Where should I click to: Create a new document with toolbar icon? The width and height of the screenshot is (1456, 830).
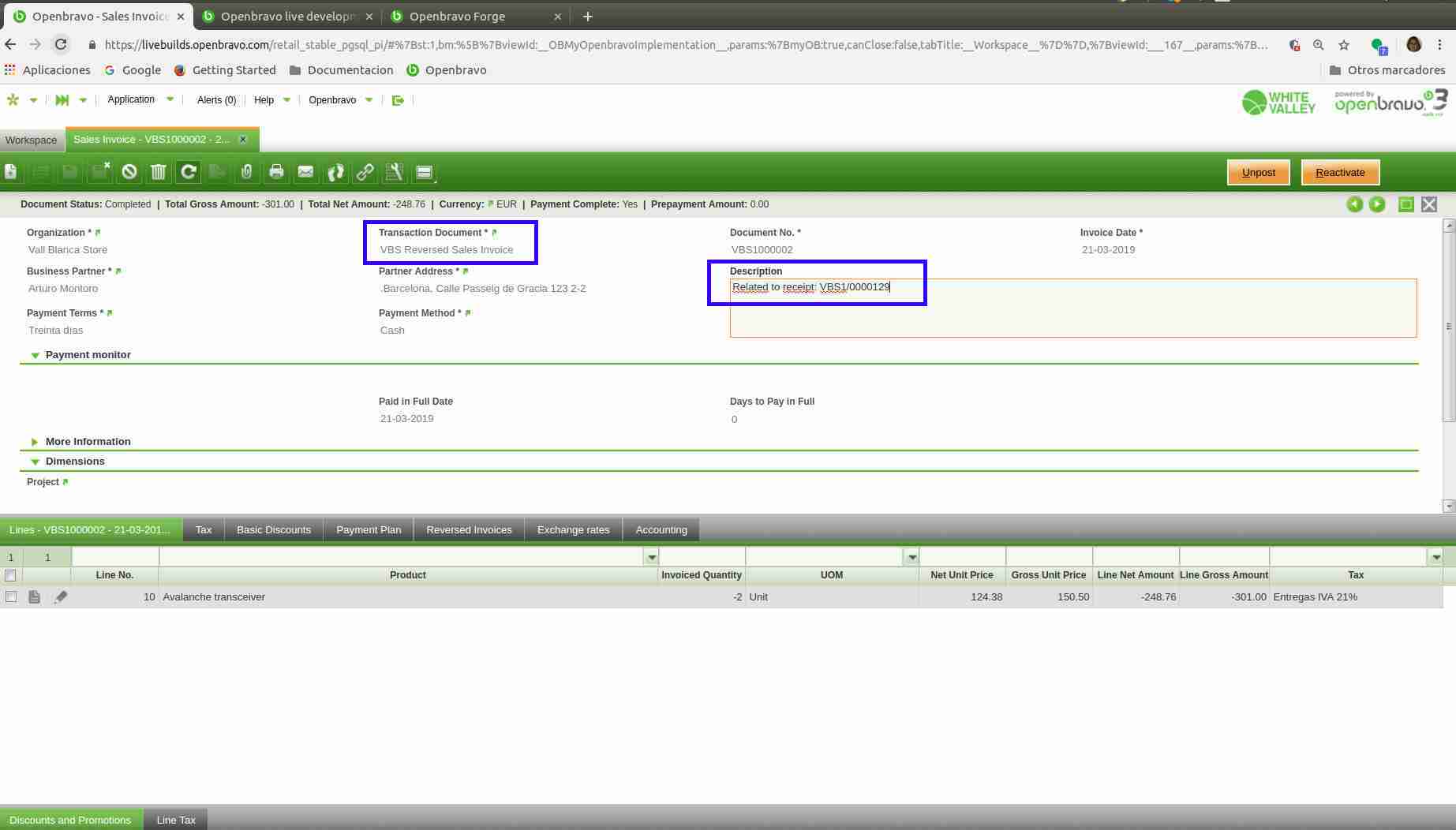coord(11,172)
